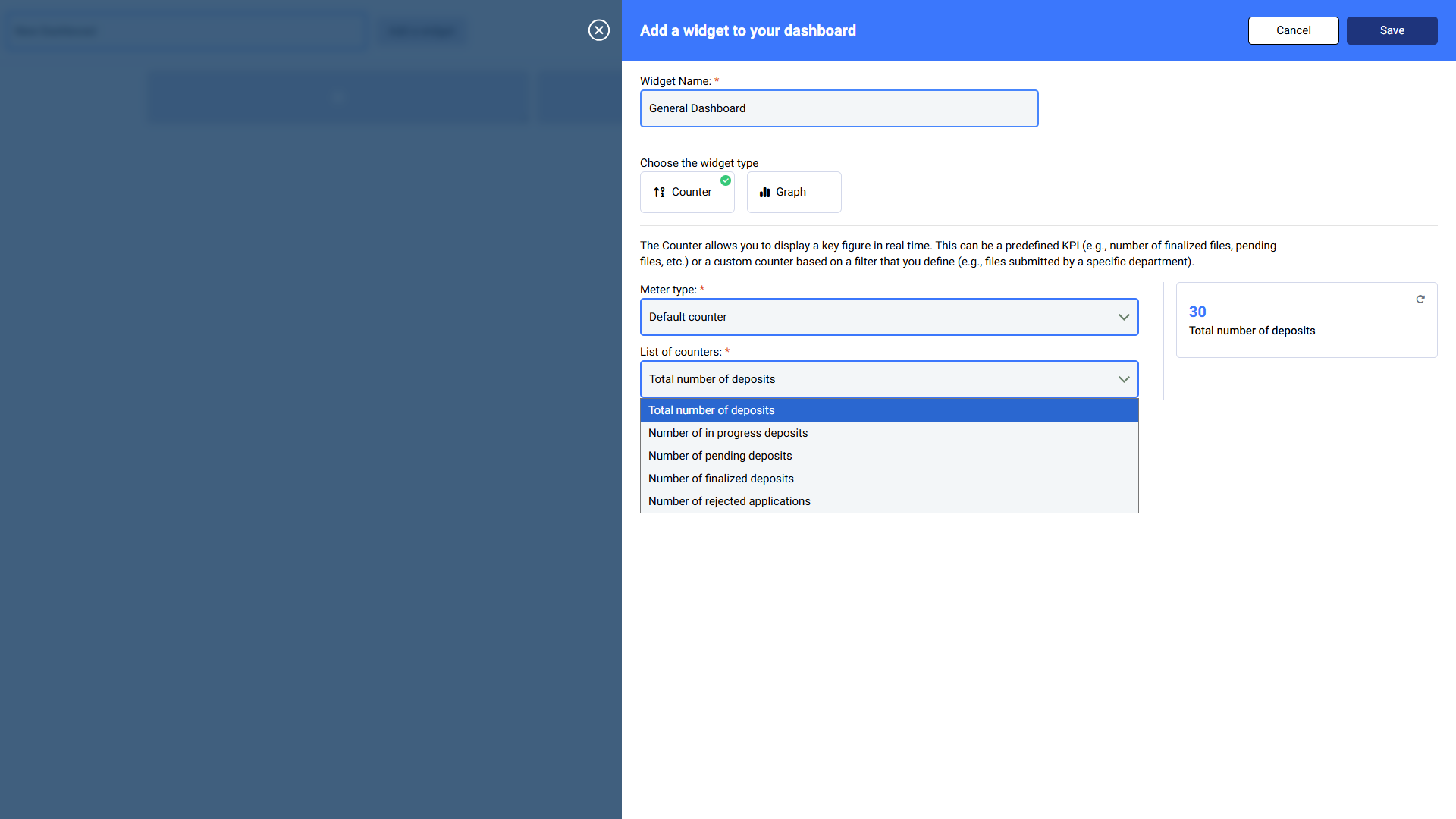Choose Number of in progress deposits

coord(728,433)
